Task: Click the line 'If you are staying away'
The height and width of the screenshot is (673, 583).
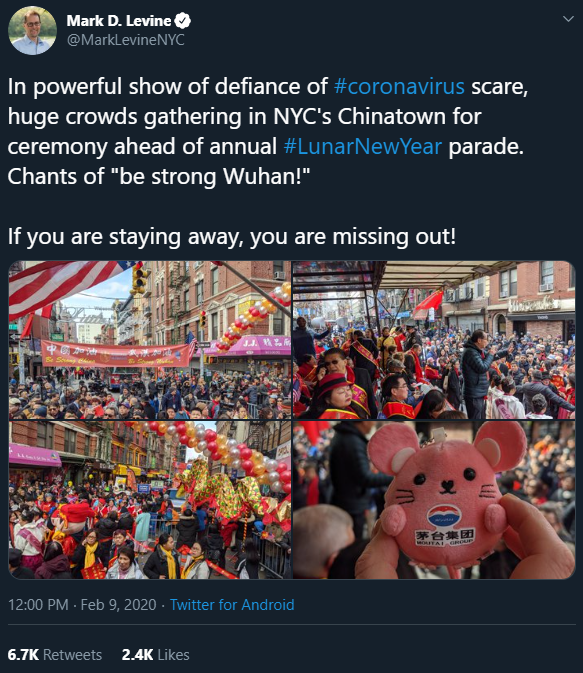Action: 232,236
